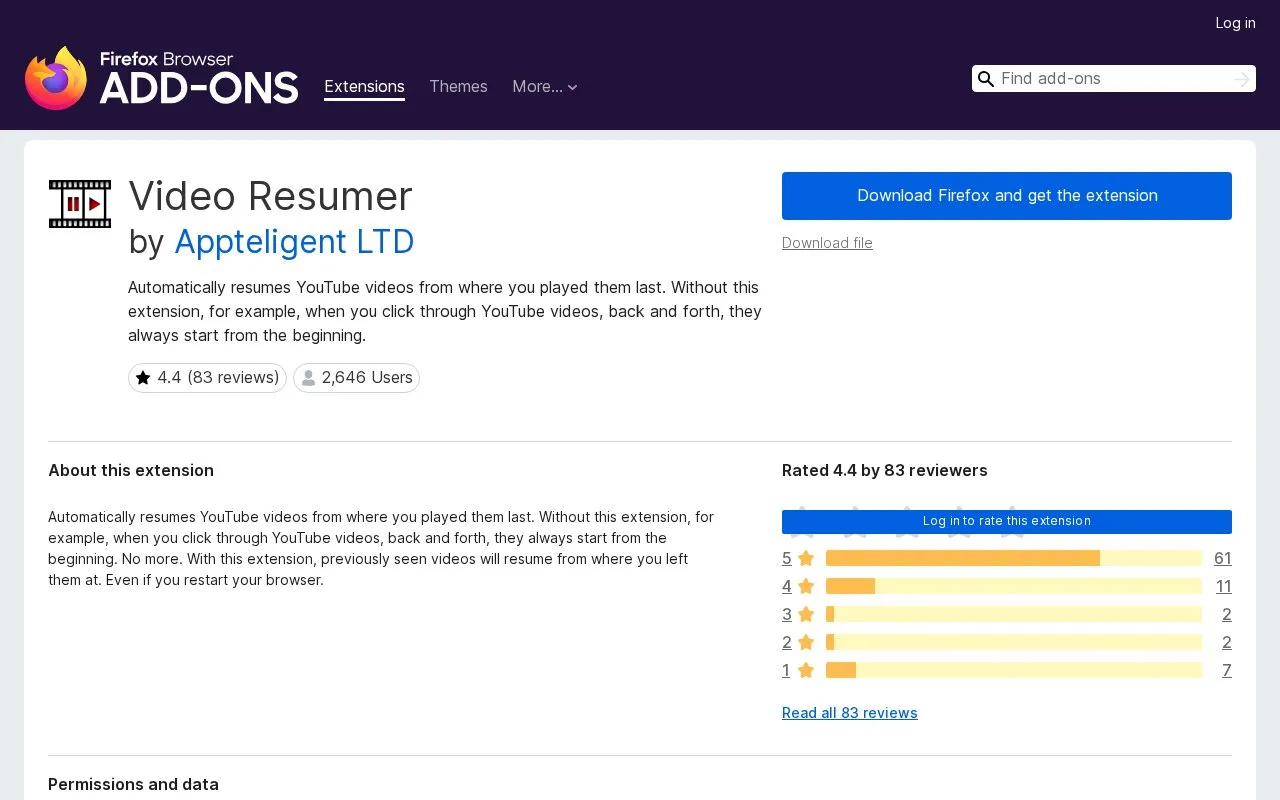Click the Log in link
The height and width of the screenshot is (800, 1280).
pos(1235,23)
